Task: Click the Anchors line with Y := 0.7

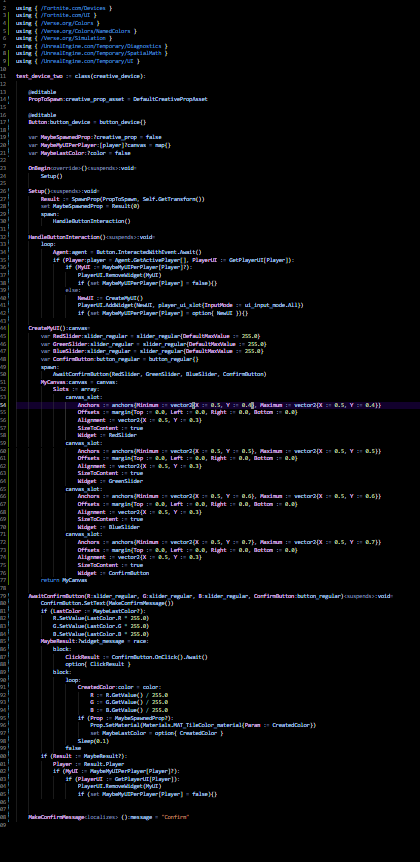Action: pos(229,543)
